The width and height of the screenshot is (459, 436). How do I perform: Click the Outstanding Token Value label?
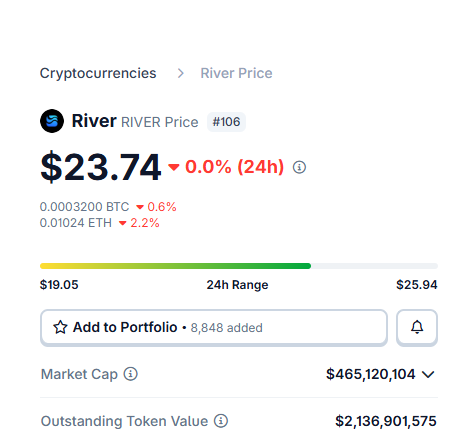(124, 421)
